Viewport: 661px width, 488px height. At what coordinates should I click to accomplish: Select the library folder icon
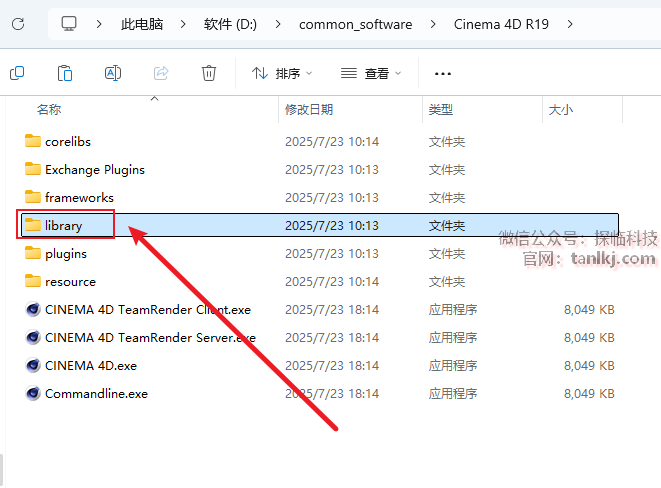[x=33, y=225]
